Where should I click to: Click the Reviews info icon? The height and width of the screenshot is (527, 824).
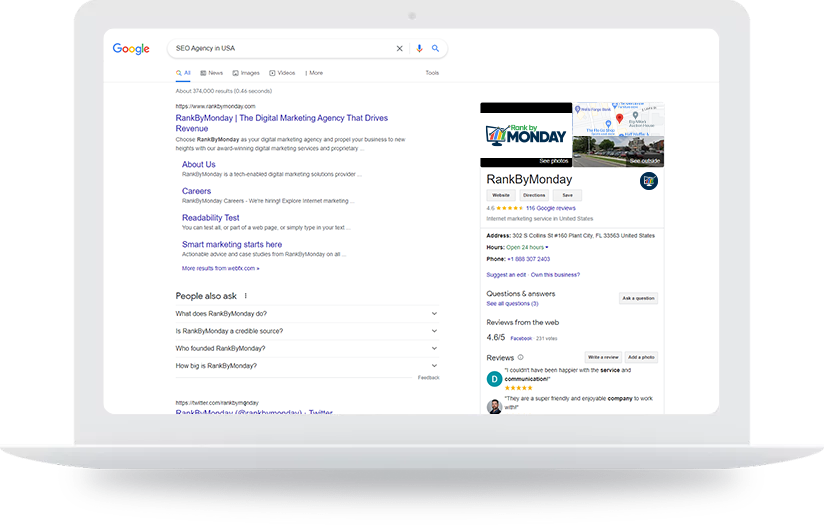521,357
